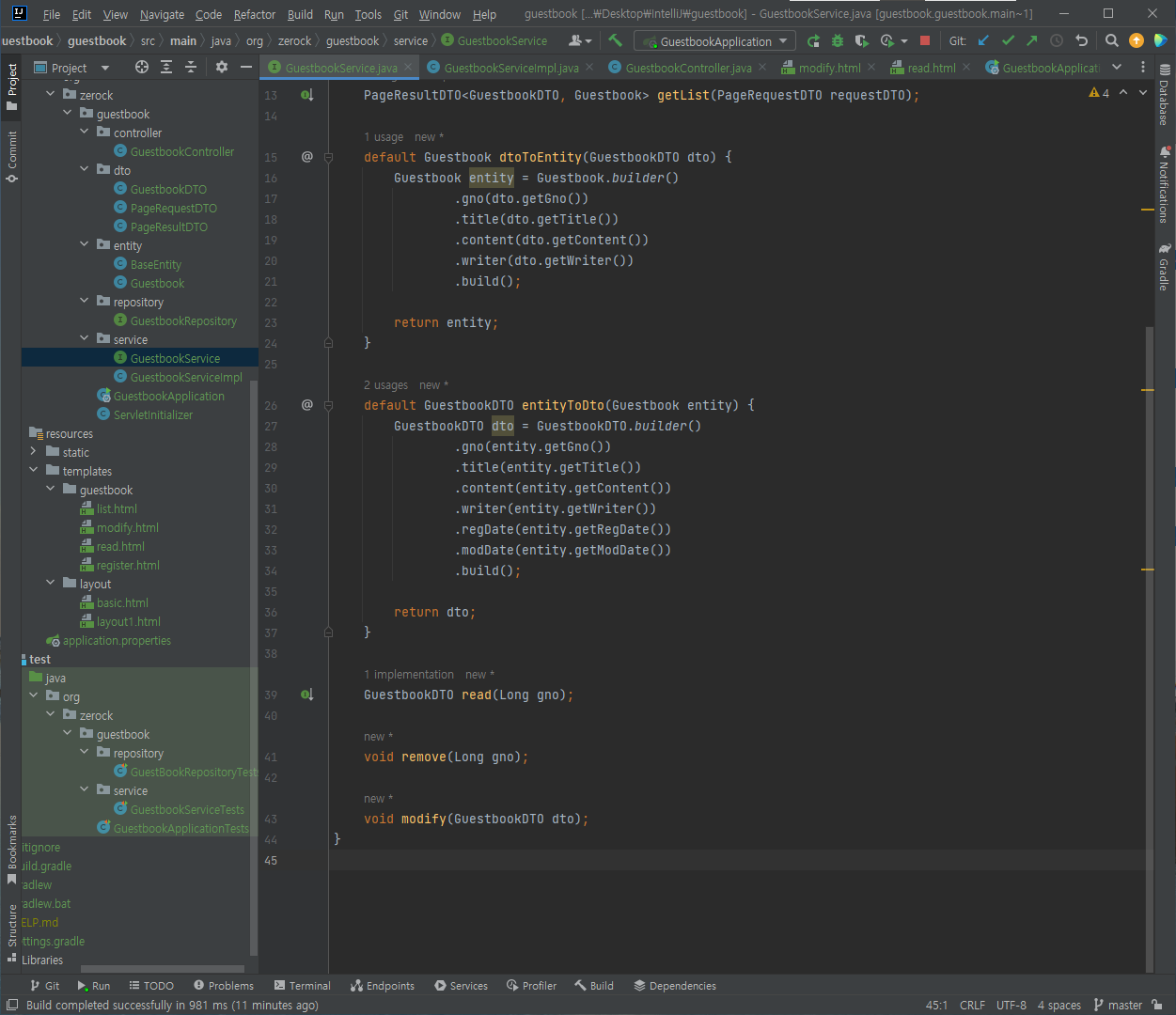Open the GuestbookApplication run configuration dropdown
1176x1015 pixels.
coord(714,41)
